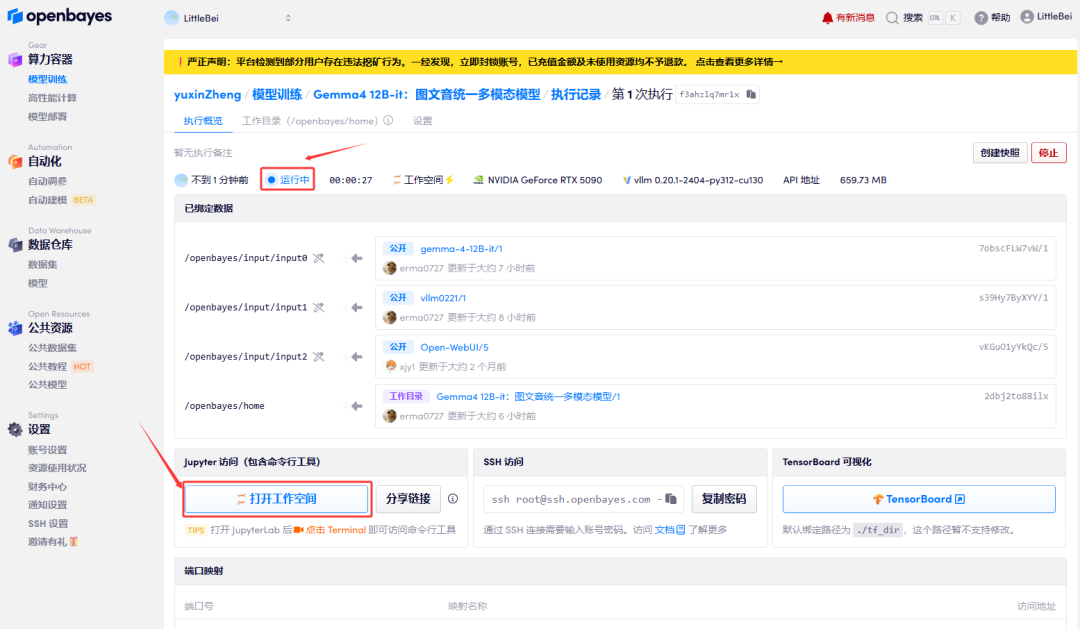The height and width of the screenshot is (629, 1080).
Task: Click the NVIDIA GPU icon
Action: point(478,180)
